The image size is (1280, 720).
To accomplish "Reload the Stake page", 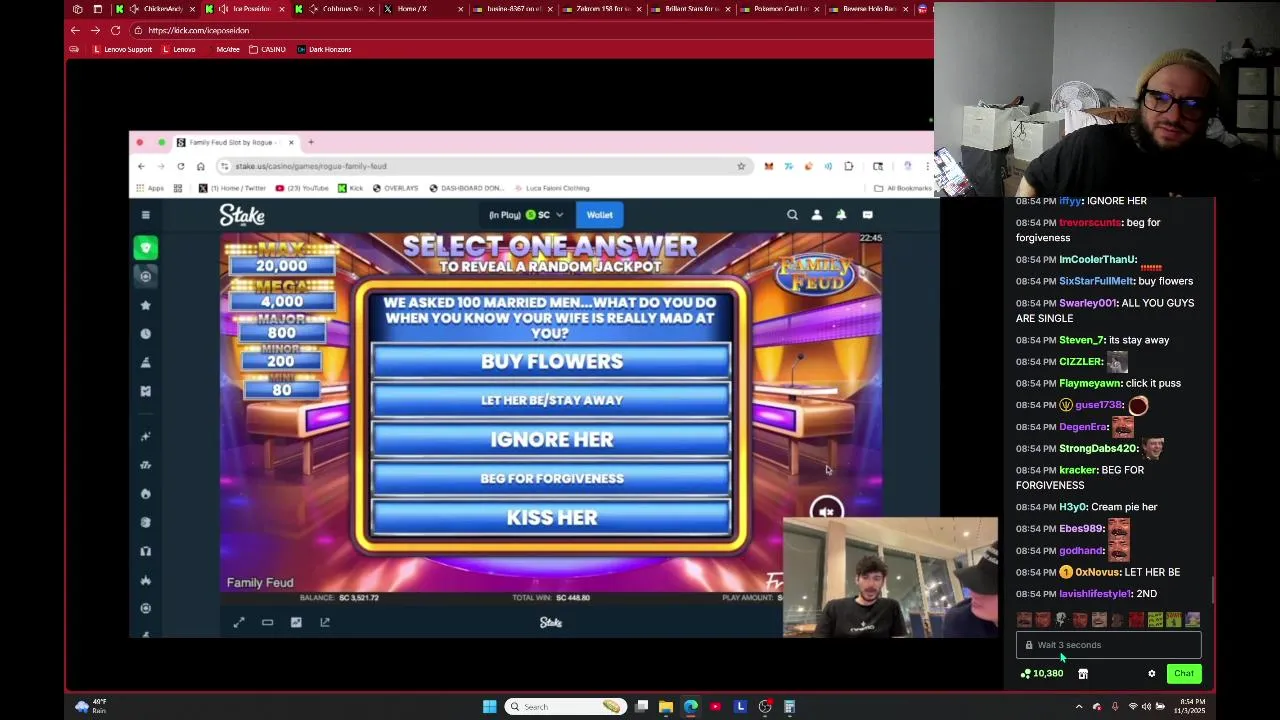I will click(180, 166).
